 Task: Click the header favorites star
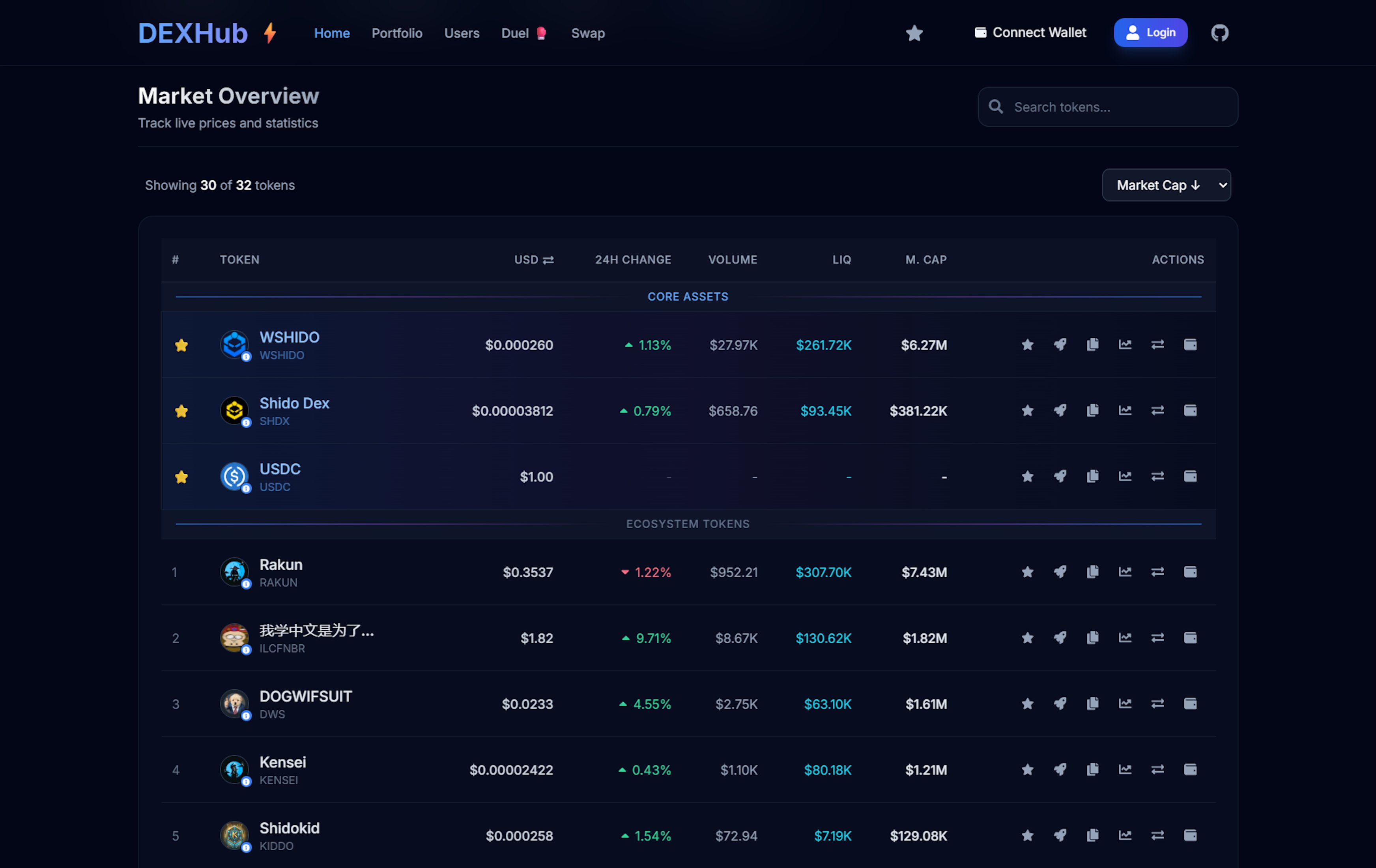tap(914, 33)
